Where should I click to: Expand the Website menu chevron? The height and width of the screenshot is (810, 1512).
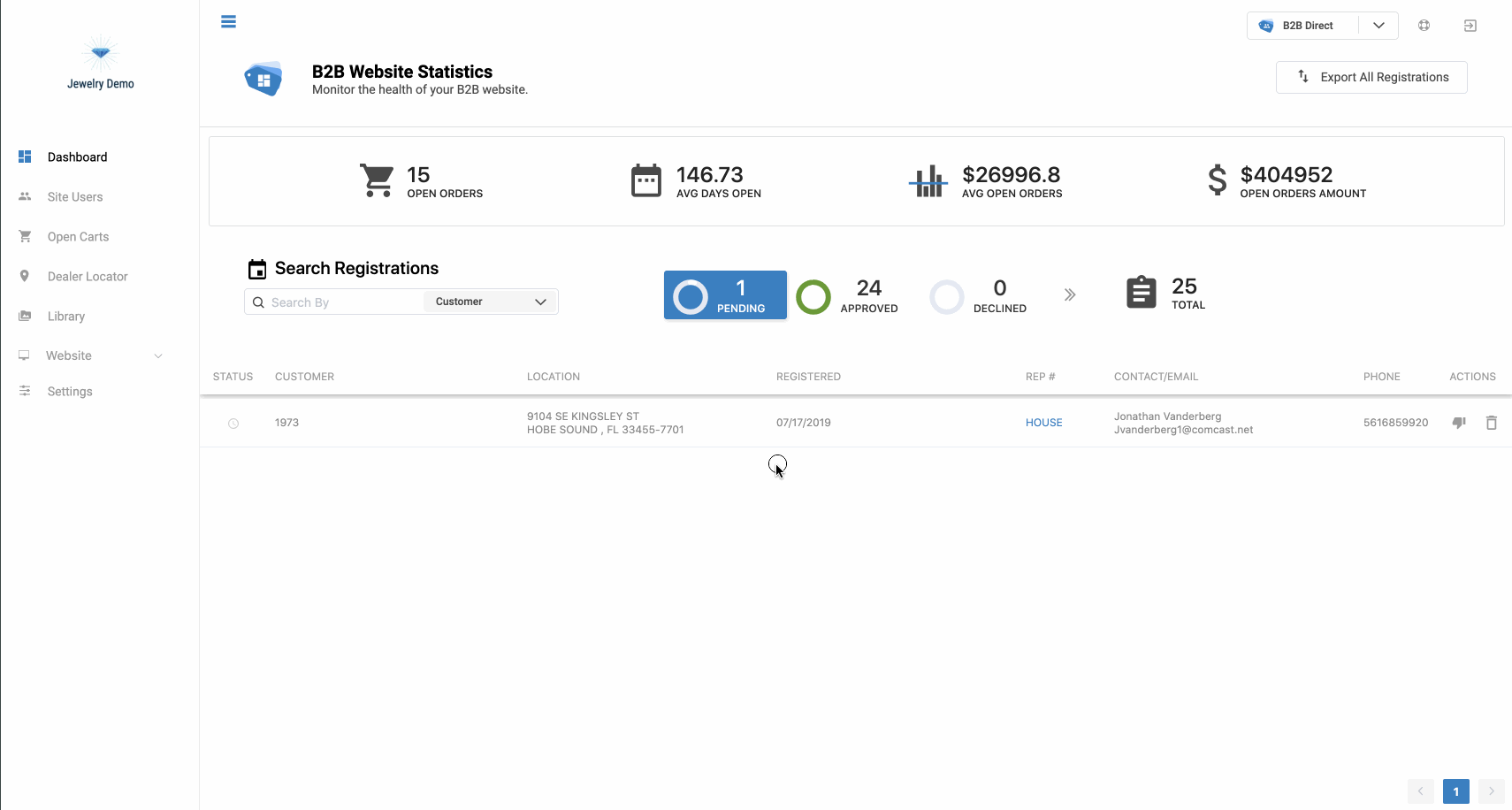click(158, 356)
